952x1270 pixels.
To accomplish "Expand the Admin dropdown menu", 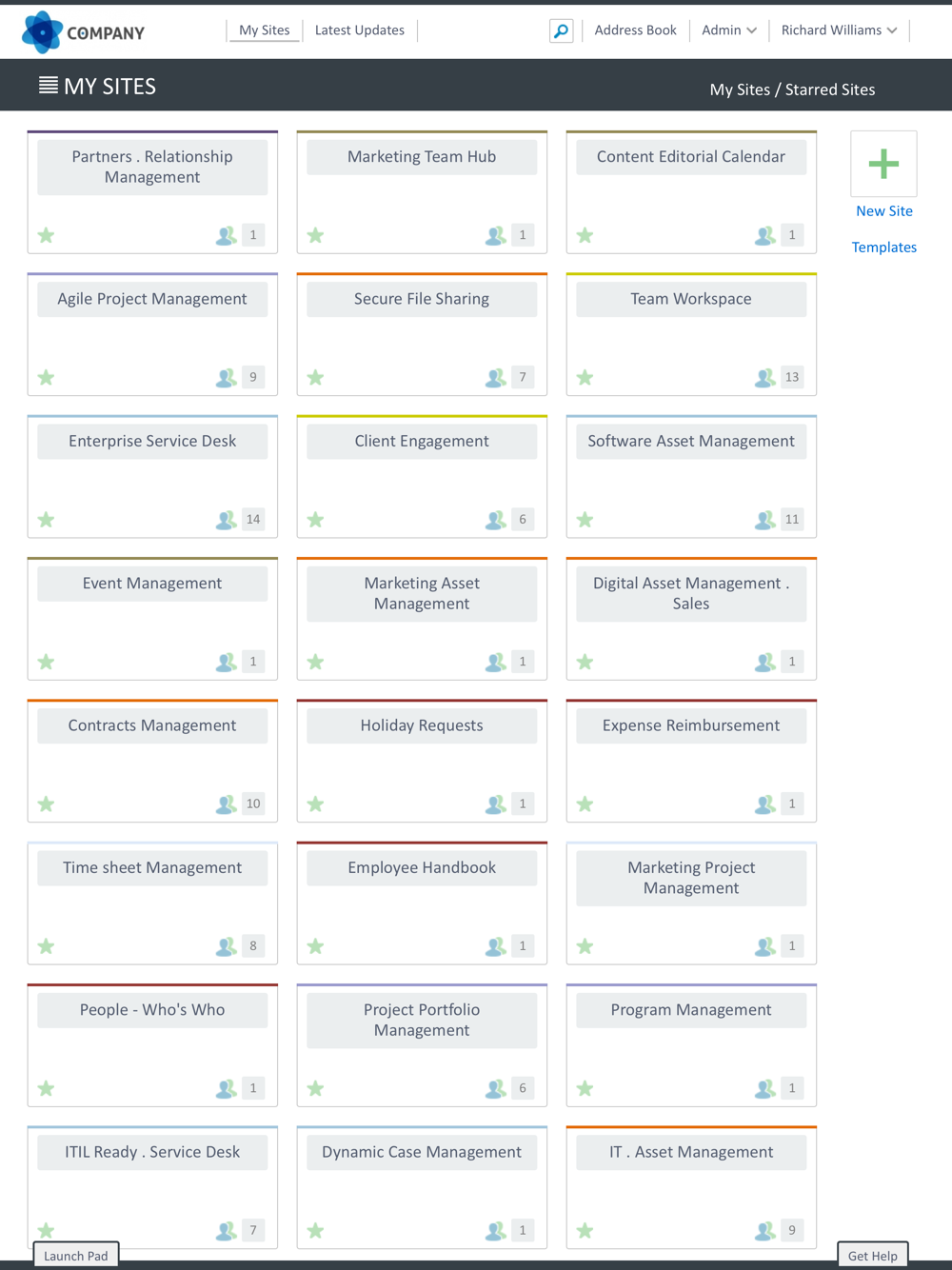I will [x=729, y=30].
